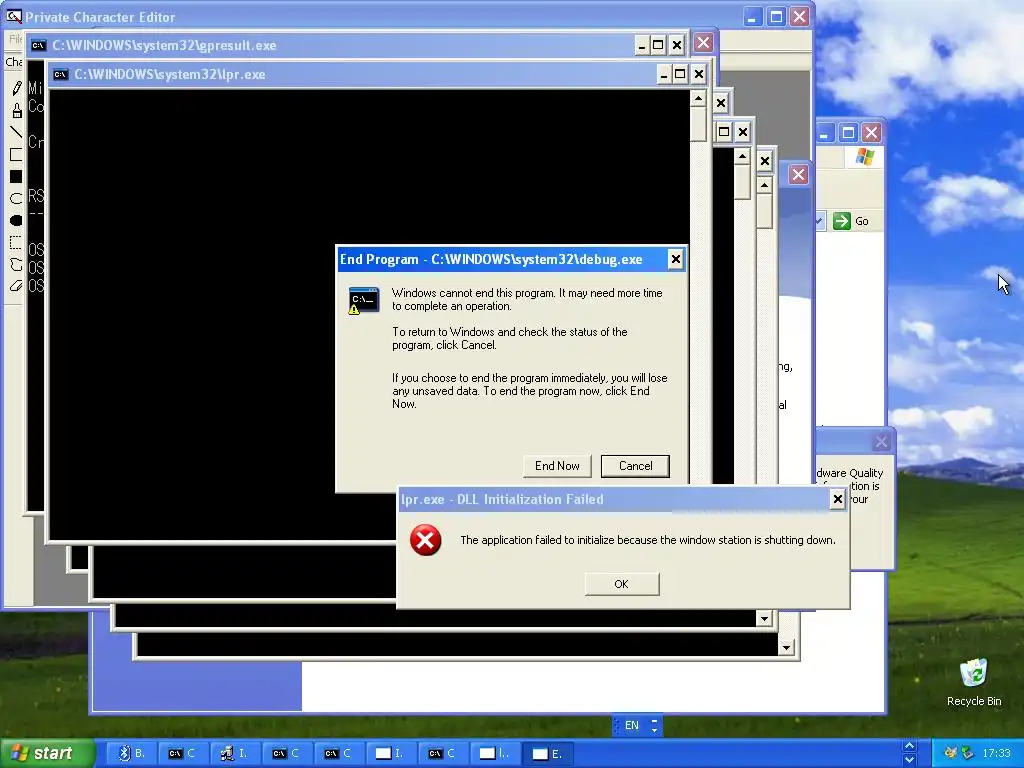The height and width of the screenshot is (768, 1024).
Task: Maximize the lpr.exe console window
Action: click(680, 74)
